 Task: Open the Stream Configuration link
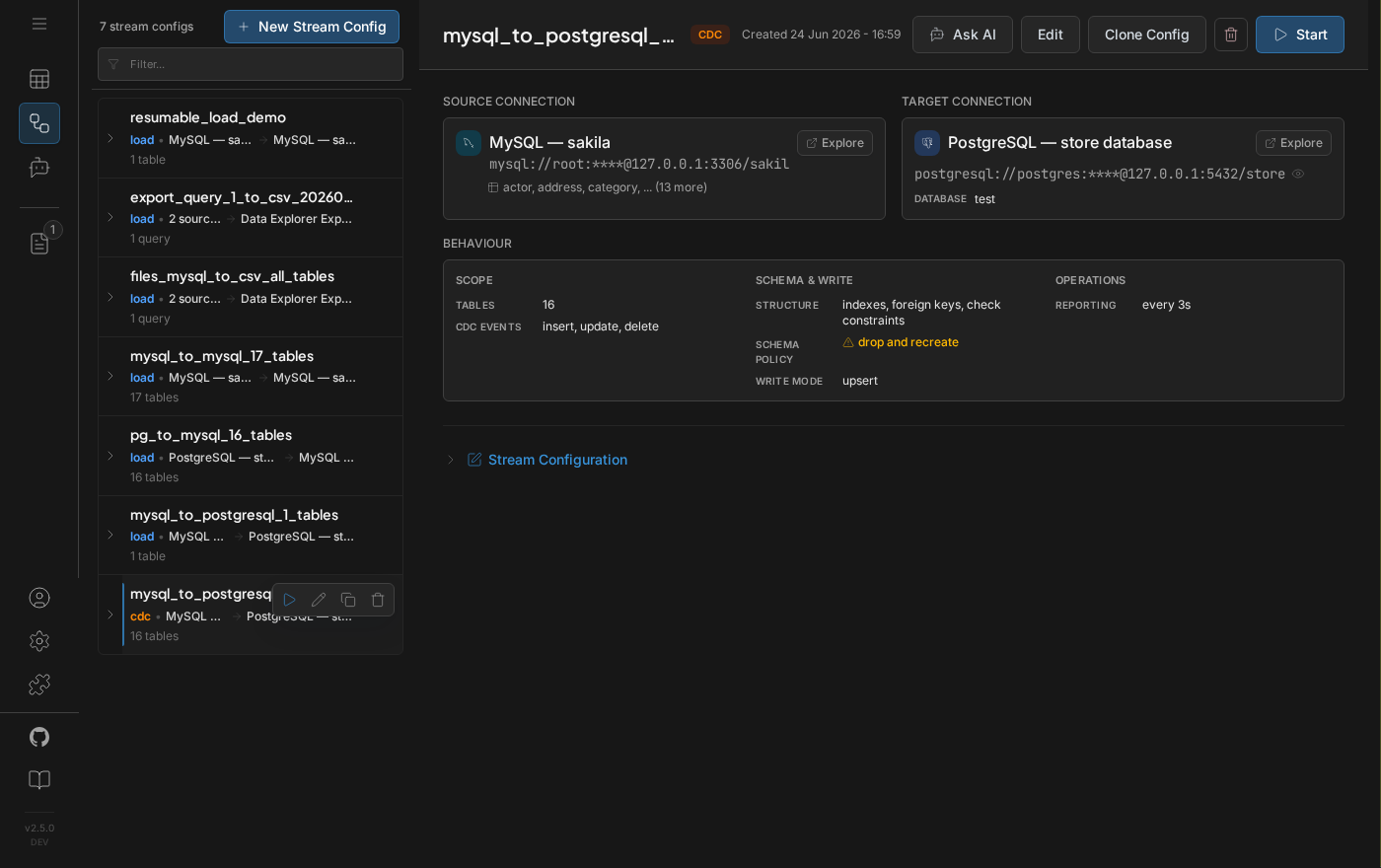click(557, 460)
